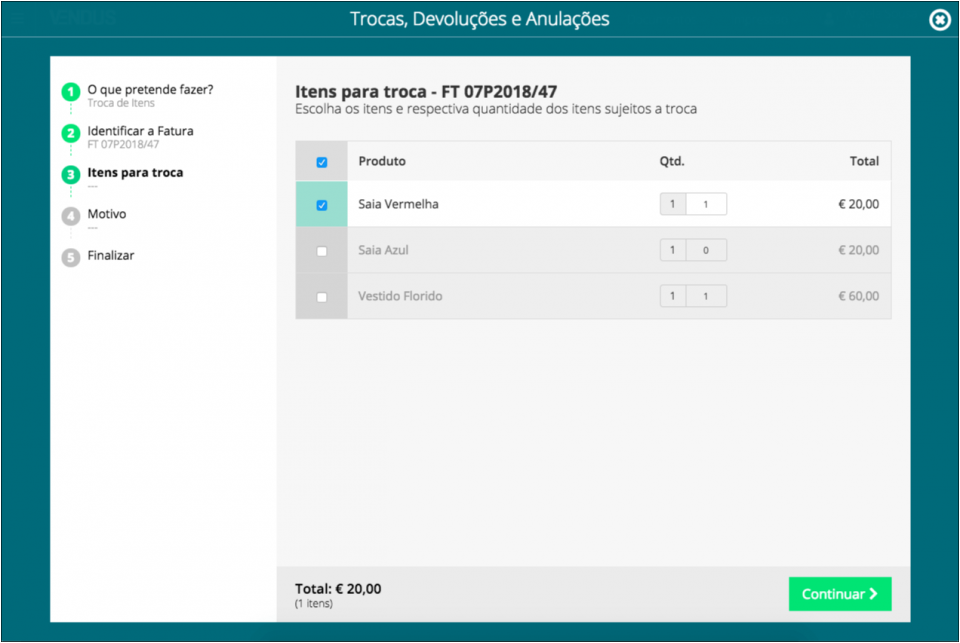960x643 pixels.
Task: Click step 1 circle icon
Action: click(70, 92)
